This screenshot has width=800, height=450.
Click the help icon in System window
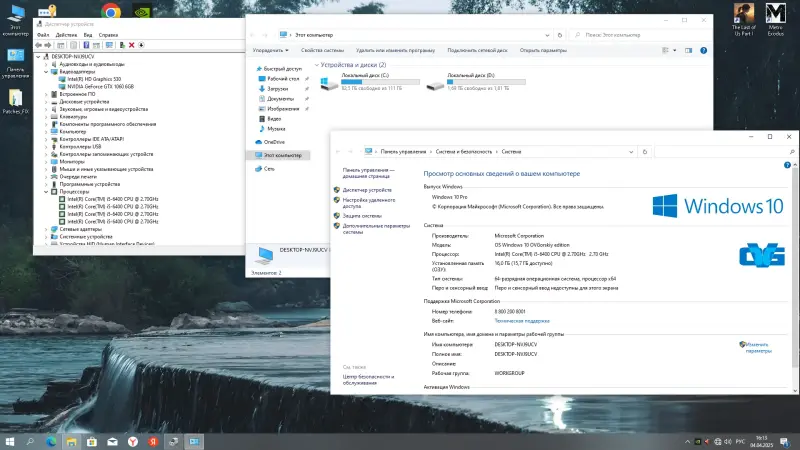[x=787, y=165]
